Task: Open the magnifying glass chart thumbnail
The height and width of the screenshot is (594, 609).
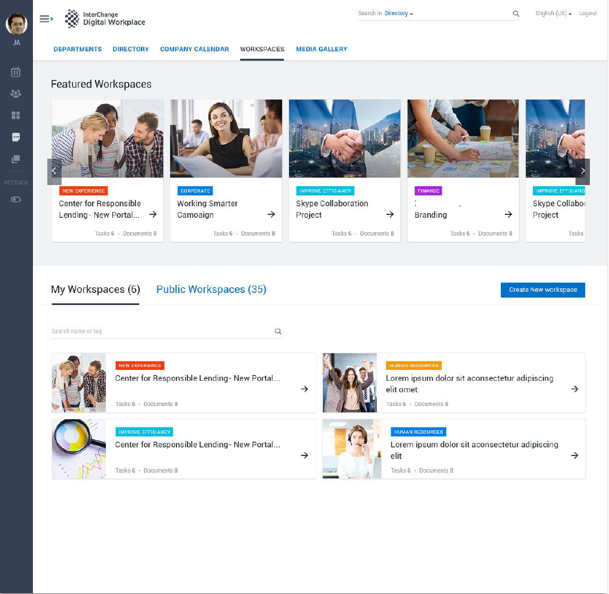Action: (x=79, y=449)
